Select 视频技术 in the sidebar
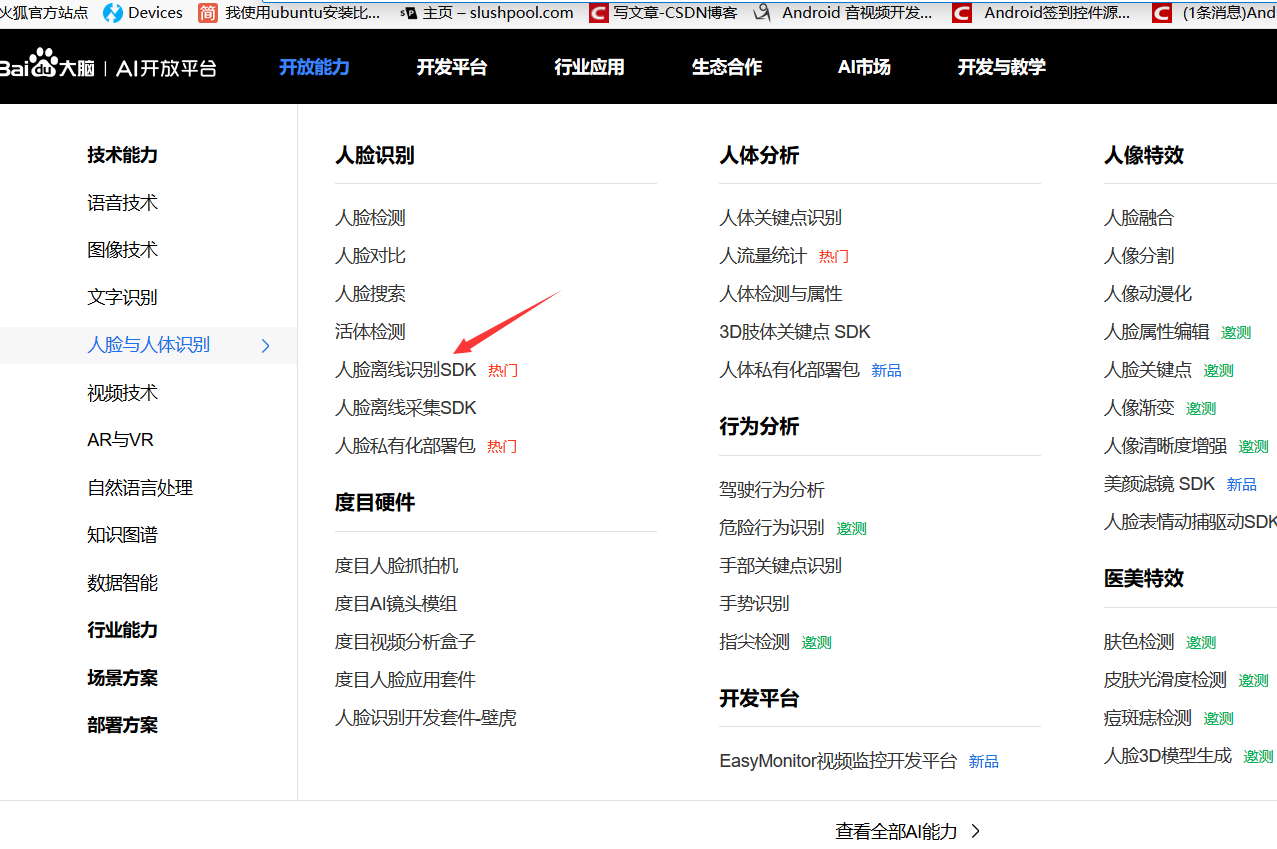1277x849 pixels. click(122, 393)
